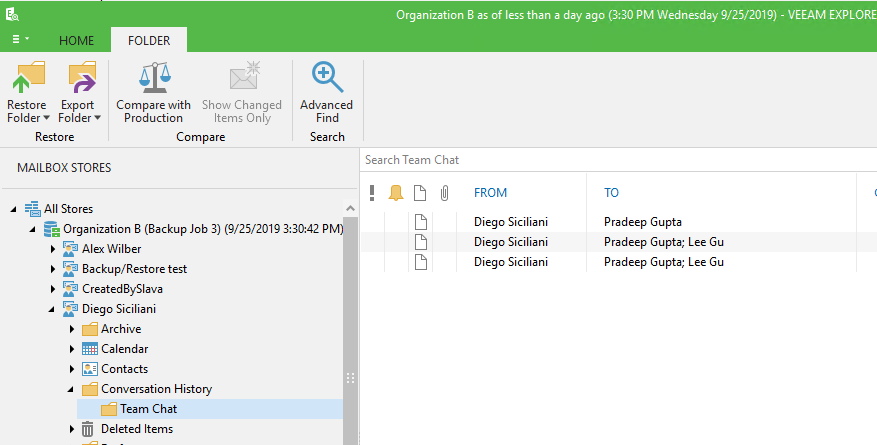Click CreatedBySlava mailbox icon
The height and width of the screenshot is (445, 877).
pyautogui.click(x=70, y=289)
